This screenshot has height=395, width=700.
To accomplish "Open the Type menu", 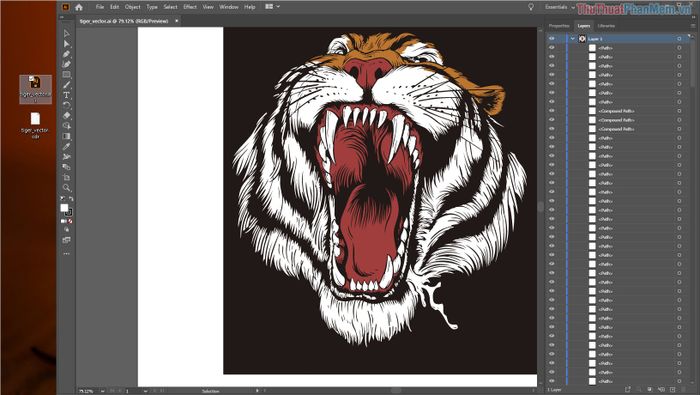I will tap(152, 7).
